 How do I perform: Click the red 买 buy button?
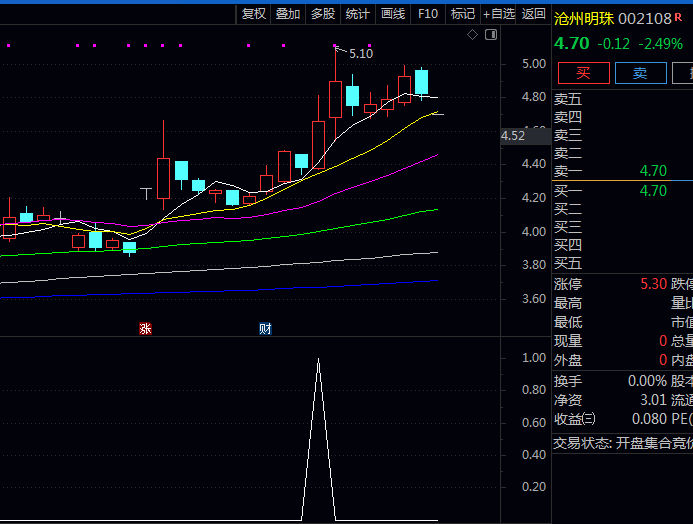coord(583,73)
